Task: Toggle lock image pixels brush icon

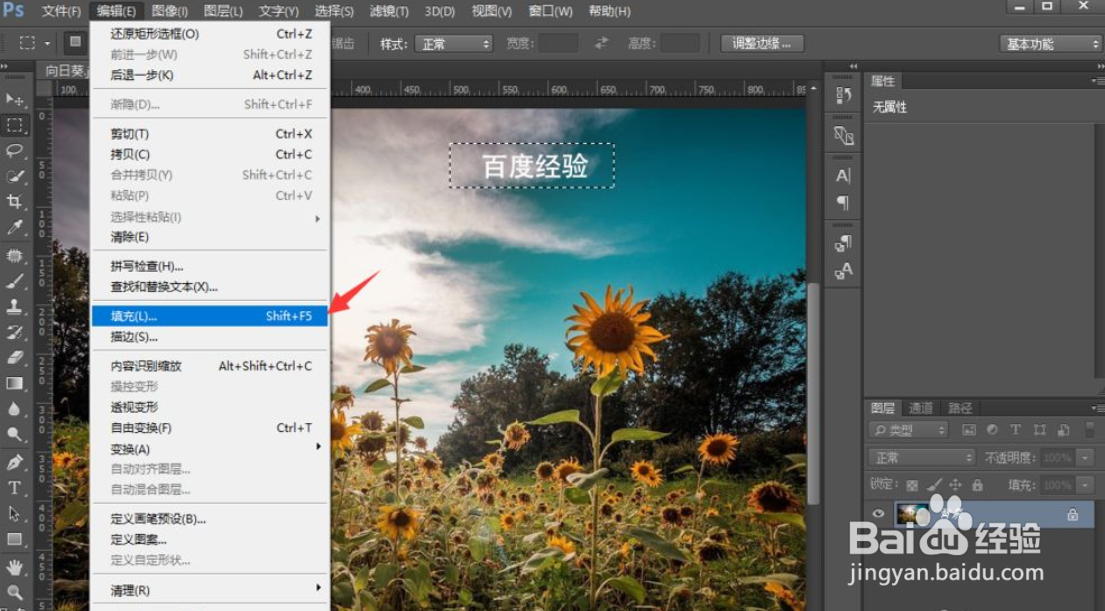Action: point(933,485)
